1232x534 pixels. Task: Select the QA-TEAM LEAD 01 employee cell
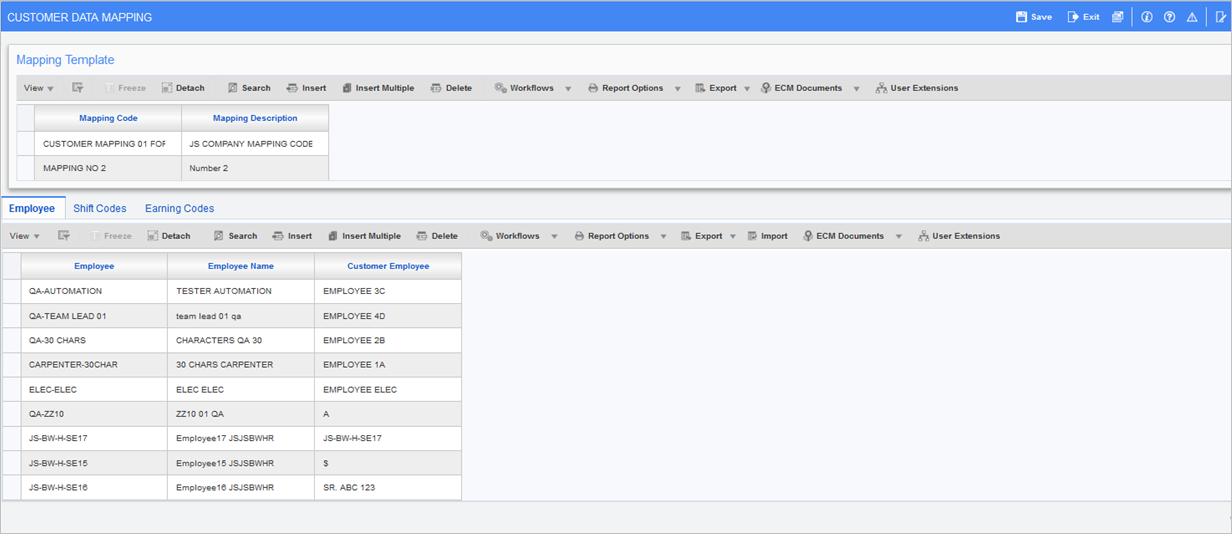(x=94, y=316)
